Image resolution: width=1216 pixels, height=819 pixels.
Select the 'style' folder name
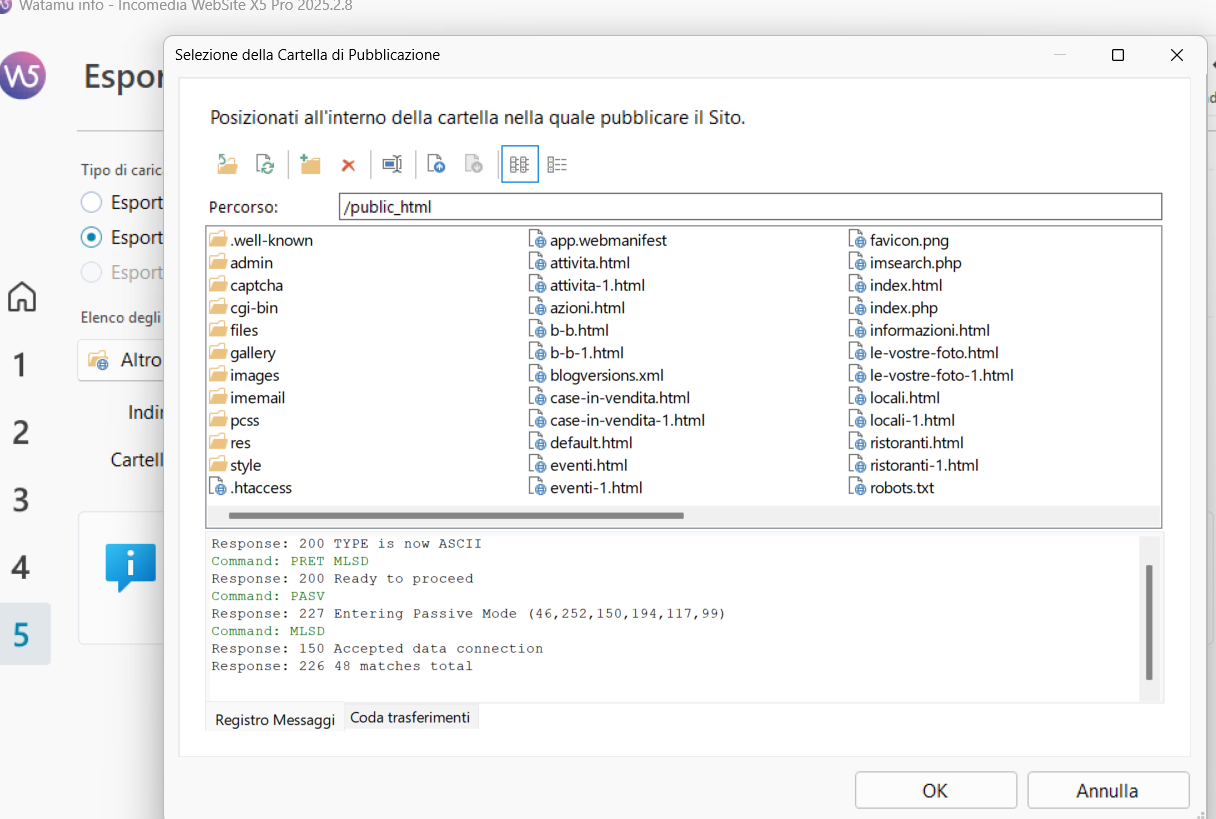pyautogui.click(x=245, y=465)
